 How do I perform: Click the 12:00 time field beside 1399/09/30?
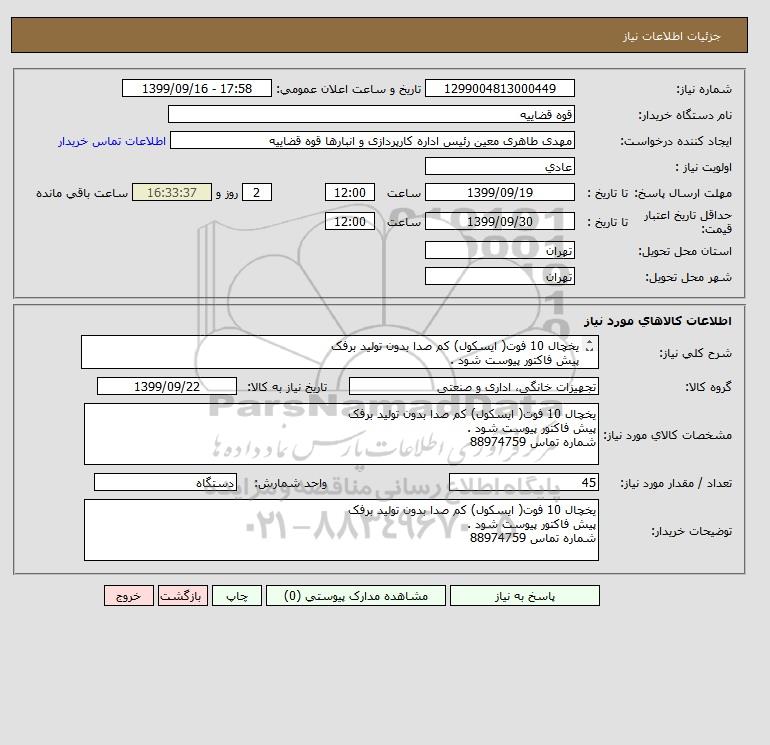coord(350,221)
